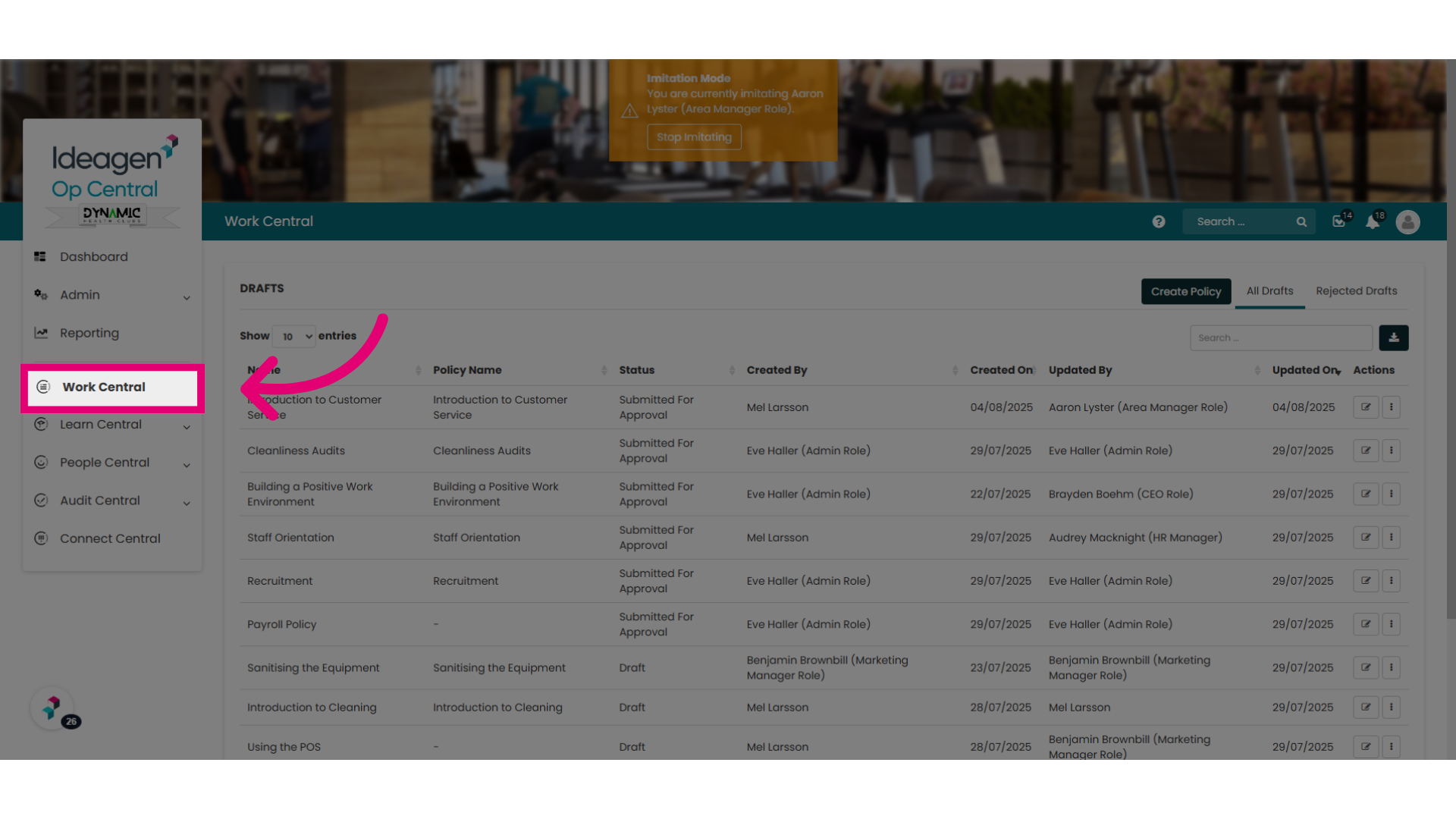Viewport: 1456px width, 819px height.
Task: Click the header search magnifier icon
Action: (x=1301, y=221)
